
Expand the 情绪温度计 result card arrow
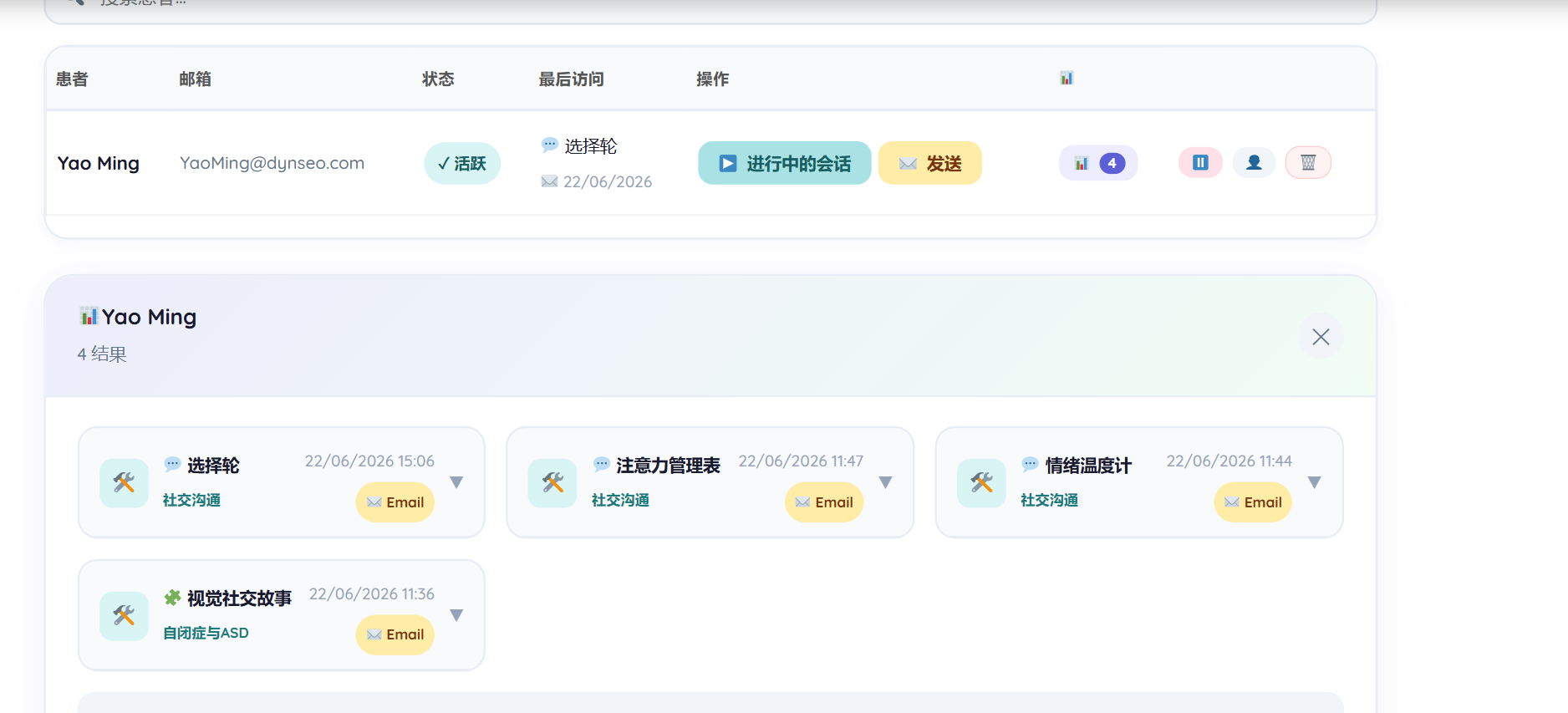click(1315, 482)
